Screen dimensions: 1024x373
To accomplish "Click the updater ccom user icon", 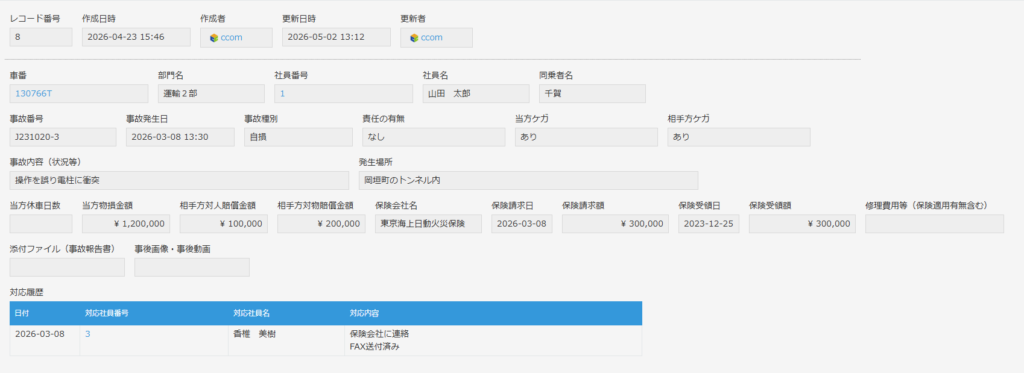I will pyautogui.click(x=414, y=38).
